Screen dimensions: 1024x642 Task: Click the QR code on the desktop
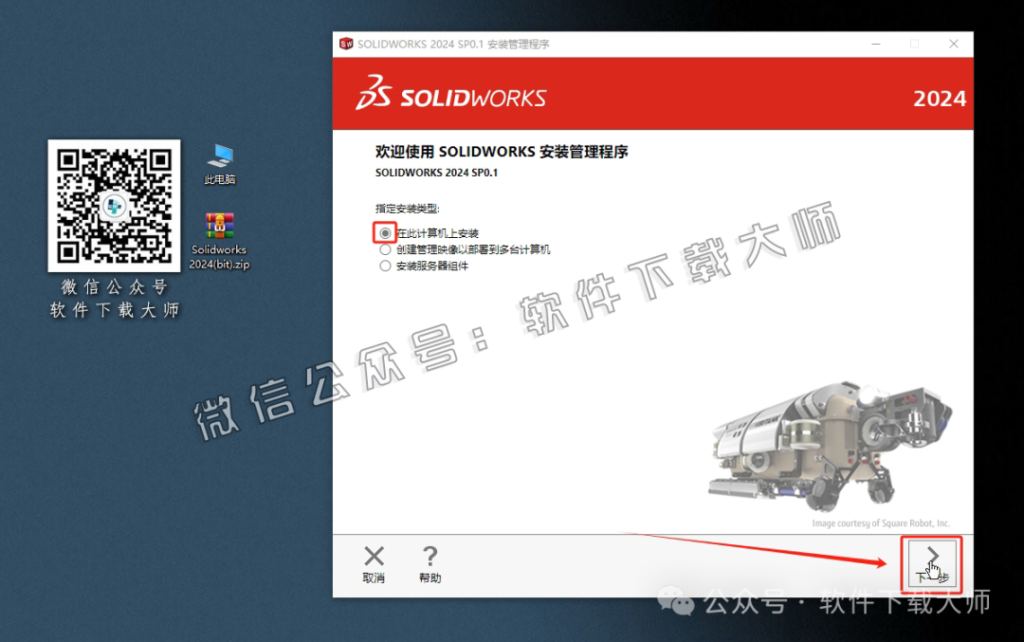pos(113,204)
